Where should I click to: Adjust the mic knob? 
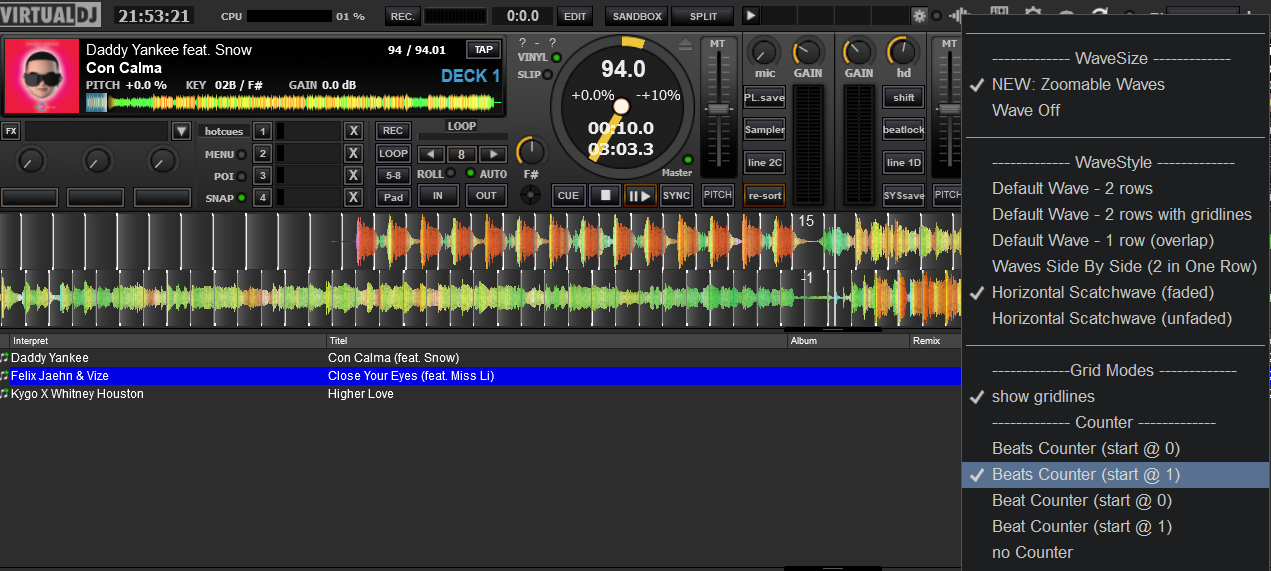764,52
